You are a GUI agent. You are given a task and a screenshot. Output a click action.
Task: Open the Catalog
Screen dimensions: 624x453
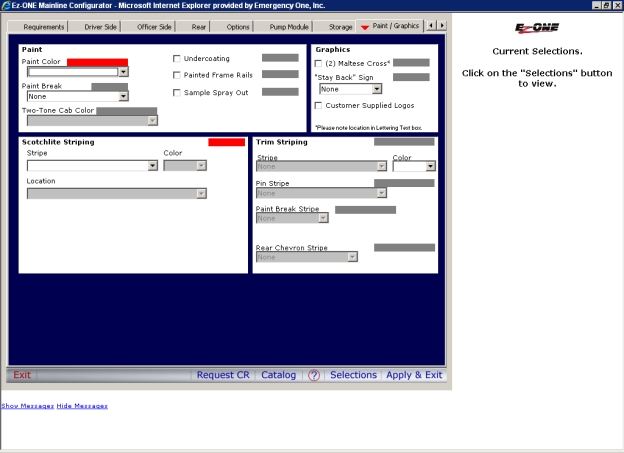click(279, 375)
